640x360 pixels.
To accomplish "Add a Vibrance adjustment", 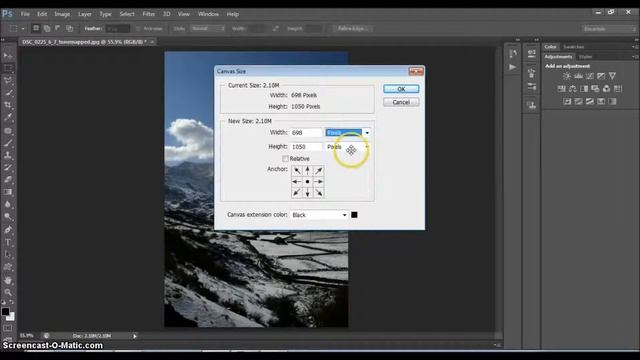I will [x=612, y=76].
